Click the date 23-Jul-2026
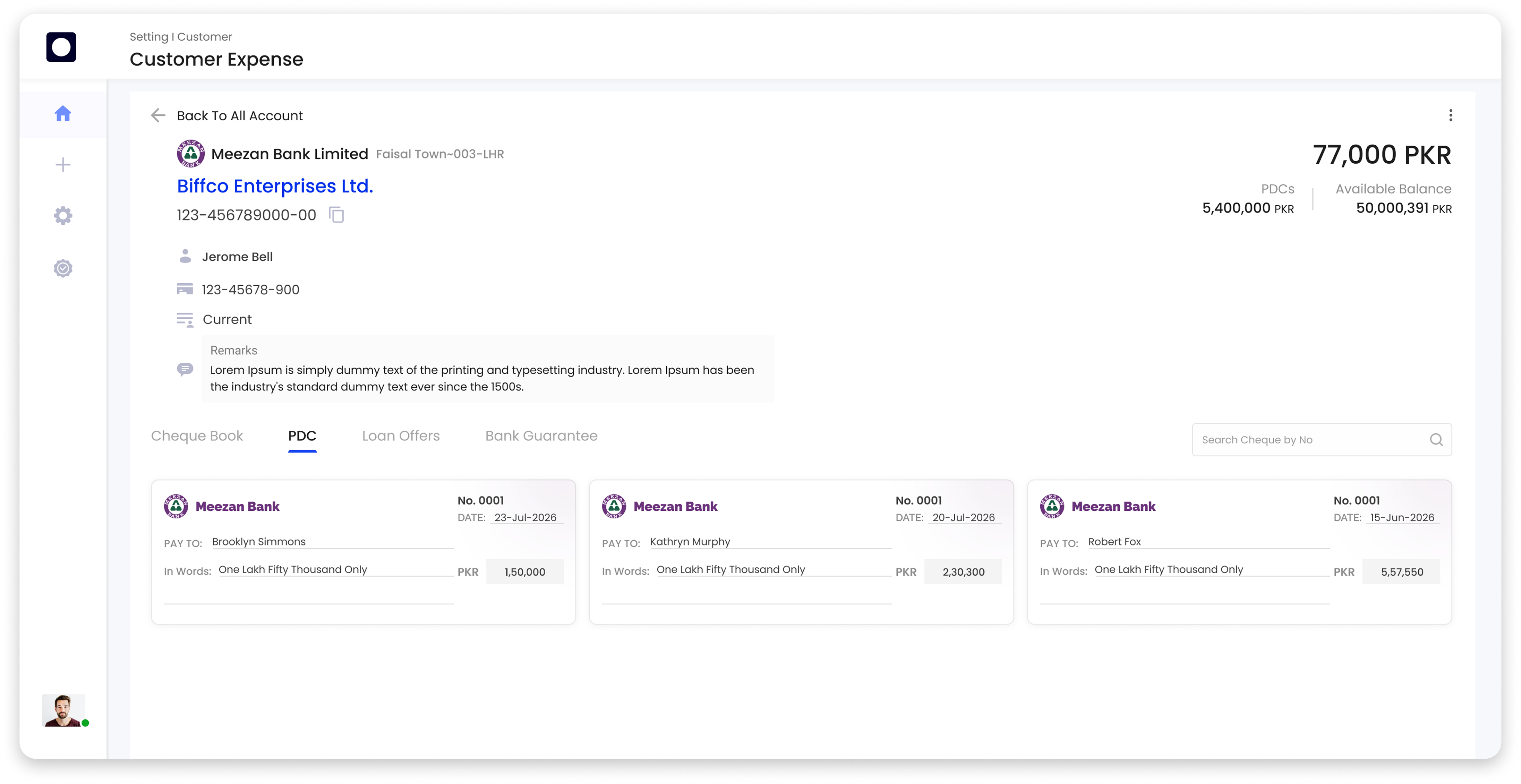Screen dimensions: 1521x784 [525, 517]
